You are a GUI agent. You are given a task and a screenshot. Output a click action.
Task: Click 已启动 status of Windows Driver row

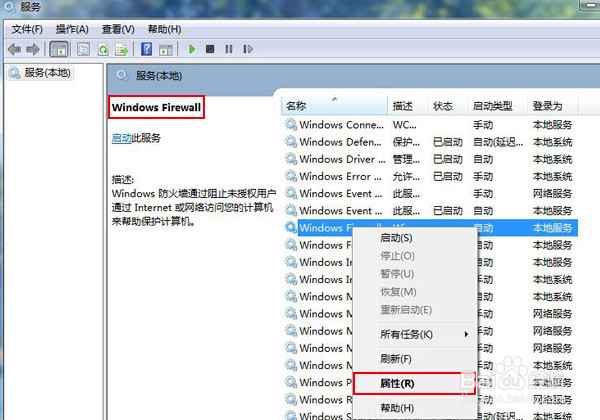click(x=448, y=159)
